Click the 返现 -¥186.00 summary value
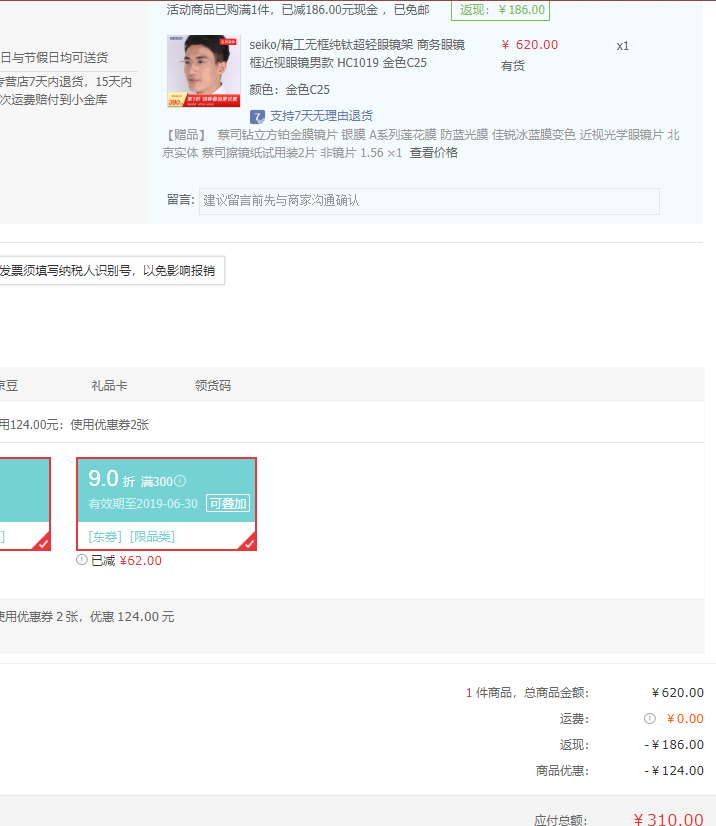The image size is (716, 826). 674,744
